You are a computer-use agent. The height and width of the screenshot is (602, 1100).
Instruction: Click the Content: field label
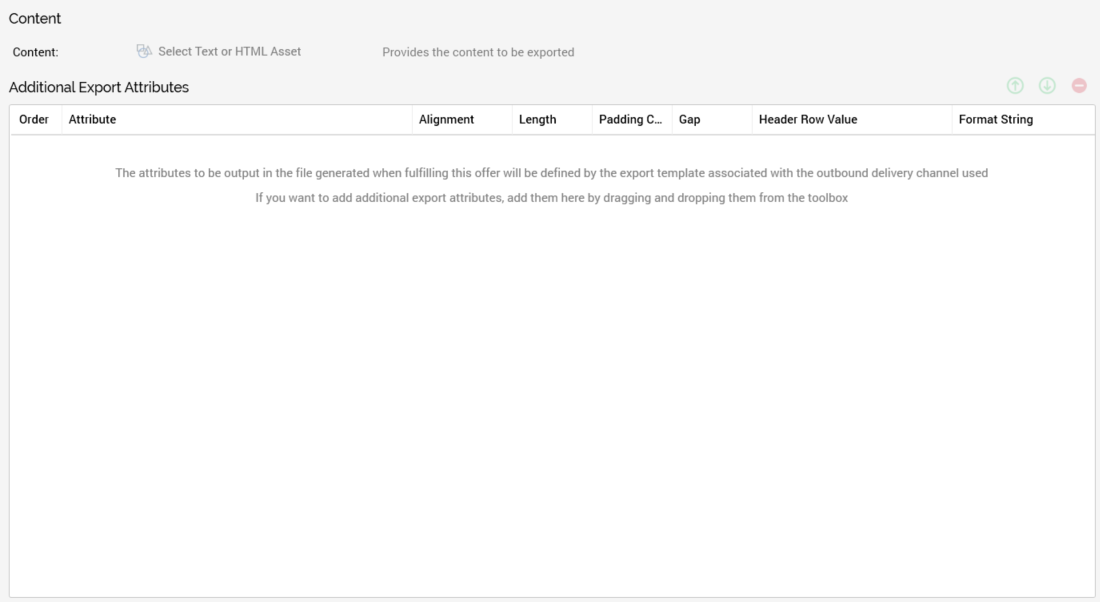click(x=35, y=52)
